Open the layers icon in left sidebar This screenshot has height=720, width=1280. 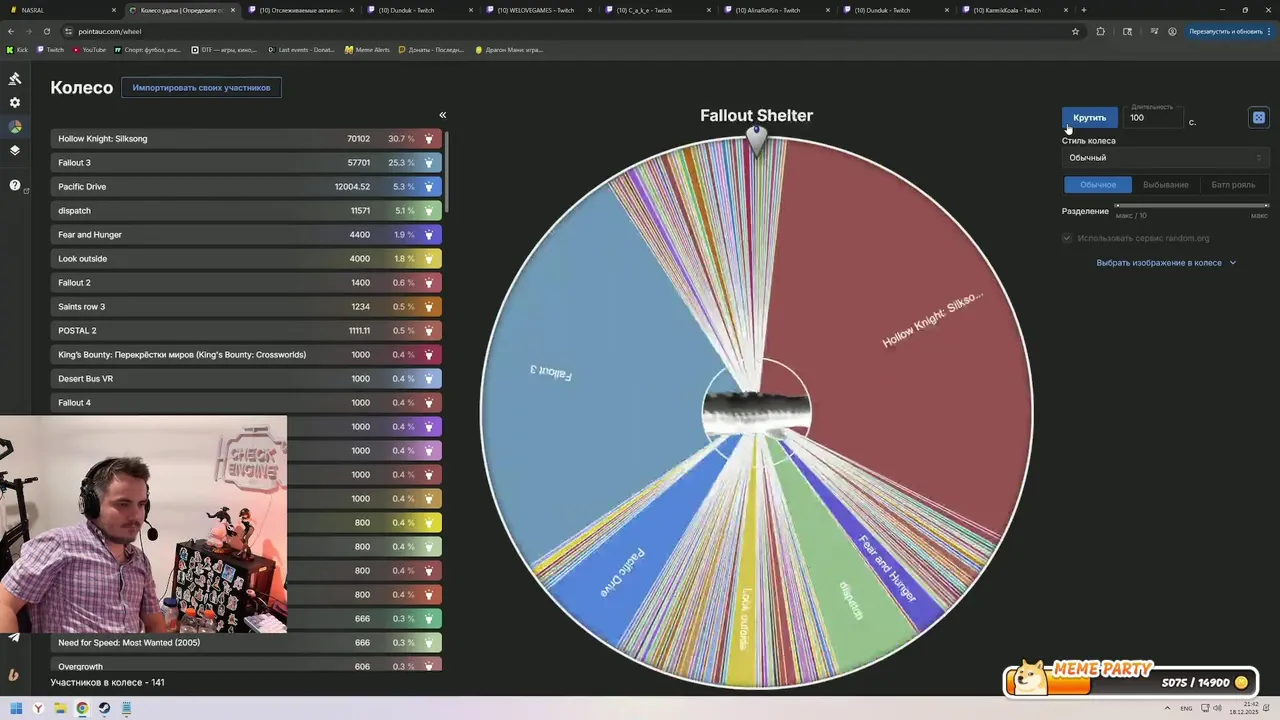[15, 151]
